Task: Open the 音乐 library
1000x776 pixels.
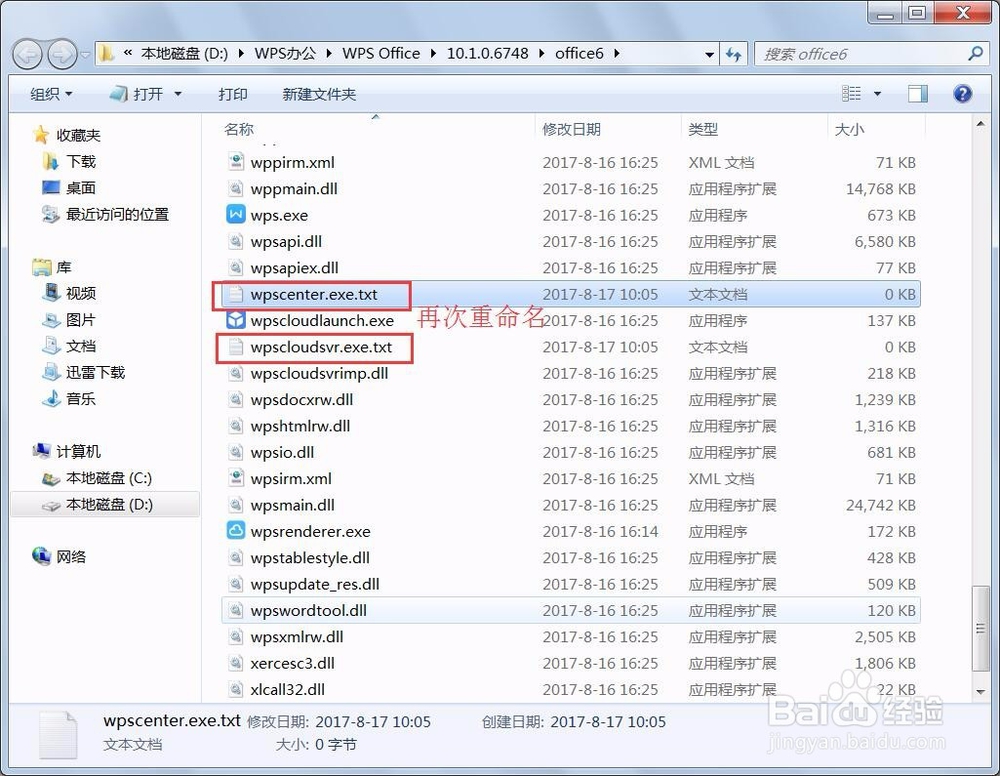Action: [70, 399]
